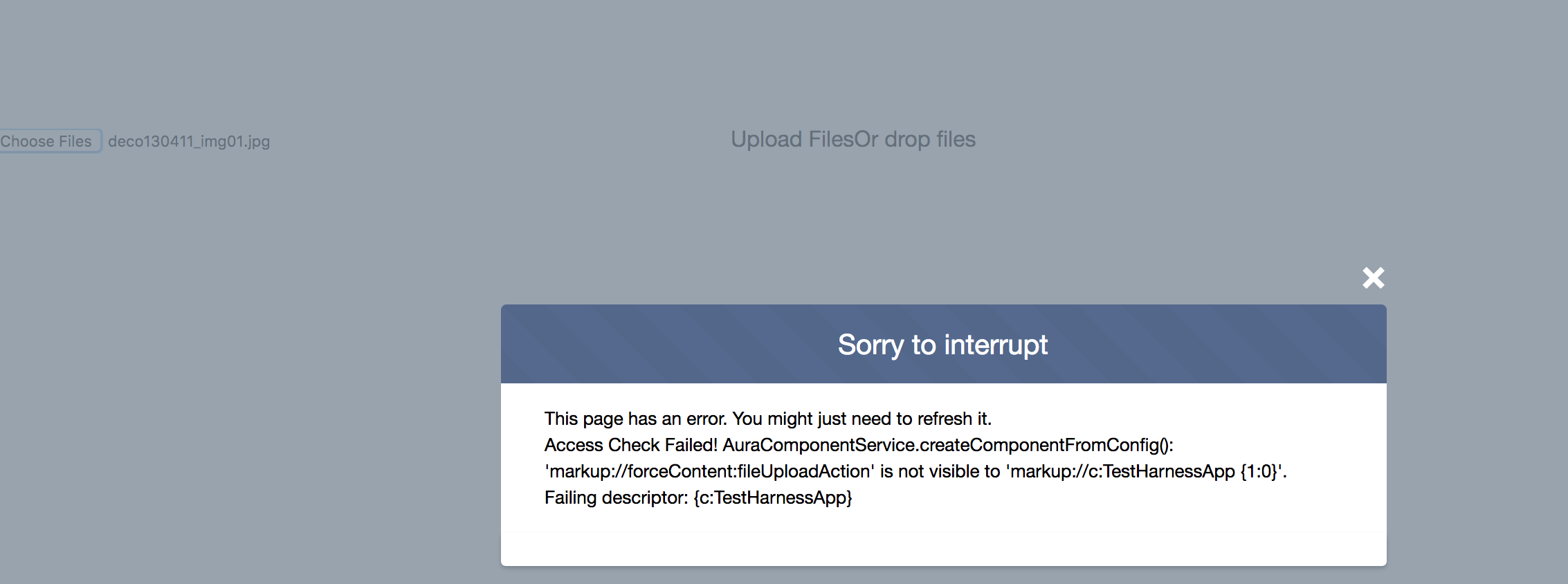Viewport: 1568px width, 584px height.
Task: Select the filename deco130411_img01.jpg
Action: 188,142
